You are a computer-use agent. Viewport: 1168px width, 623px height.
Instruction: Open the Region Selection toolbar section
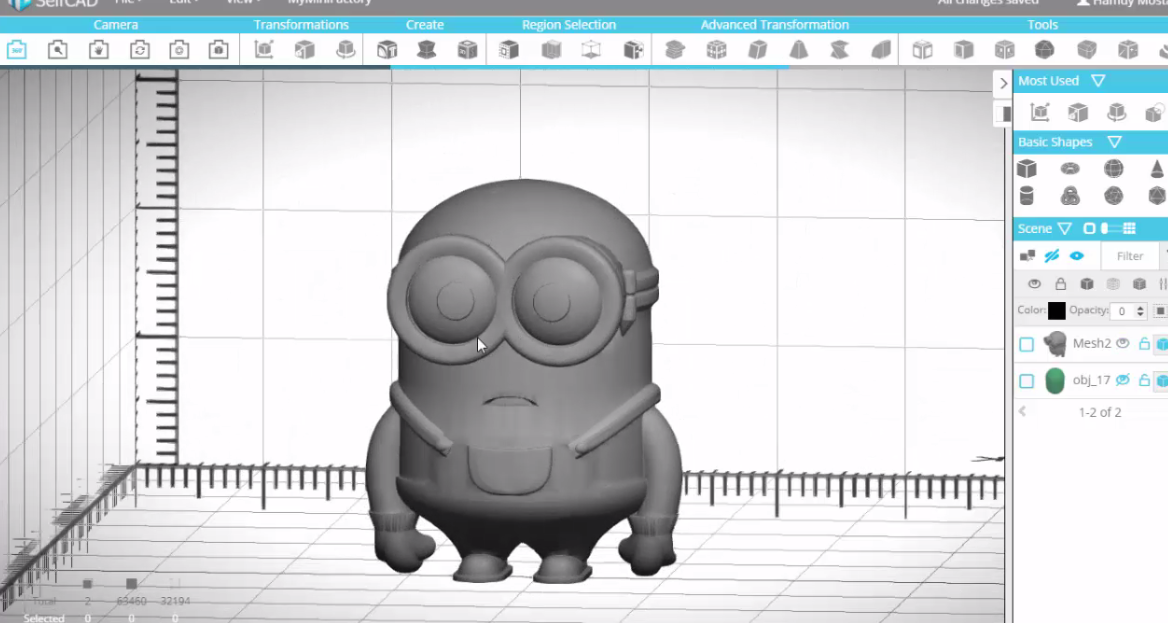click(x=569, y=25)
